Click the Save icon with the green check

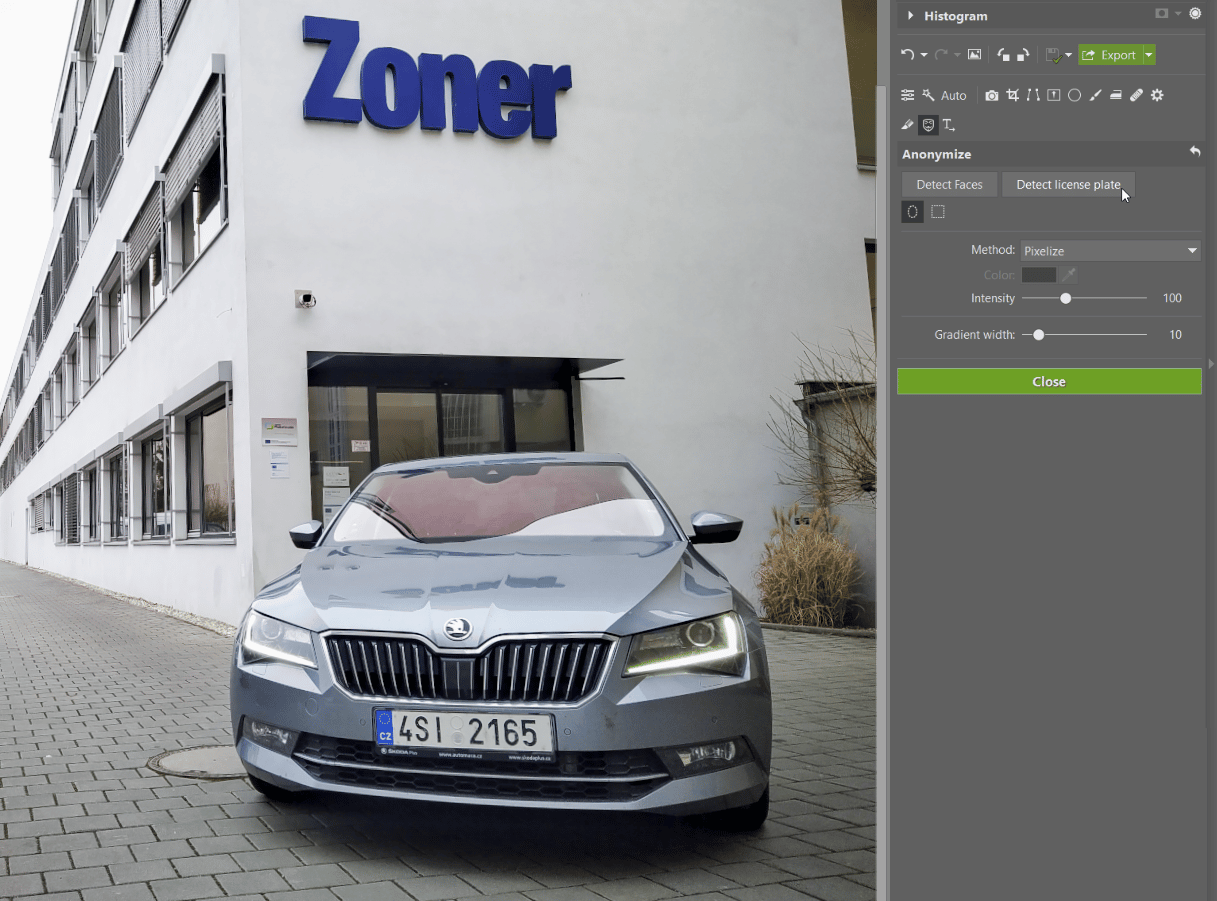point(1052,55)
